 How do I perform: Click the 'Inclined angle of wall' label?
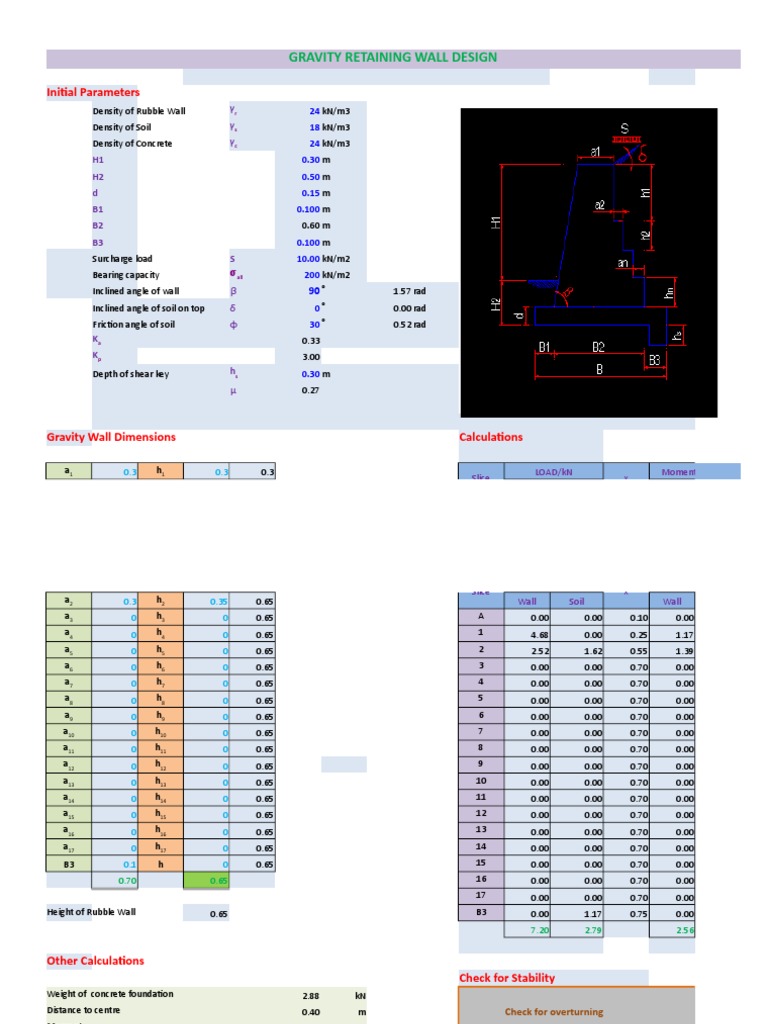pos(135,291)
